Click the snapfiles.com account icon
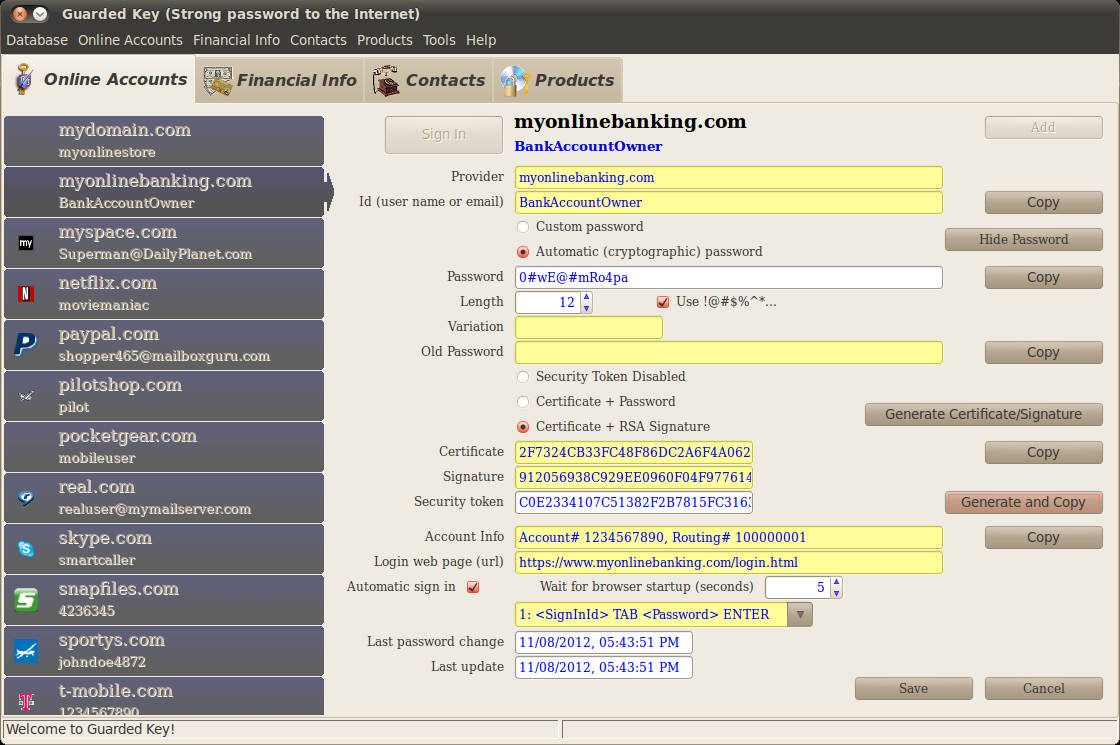 [26, 599]
